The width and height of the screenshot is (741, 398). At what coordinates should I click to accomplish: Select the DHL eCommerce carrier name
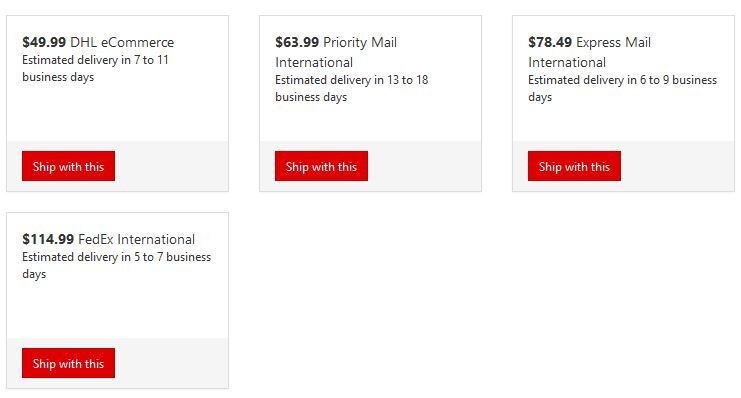(122, 42)
